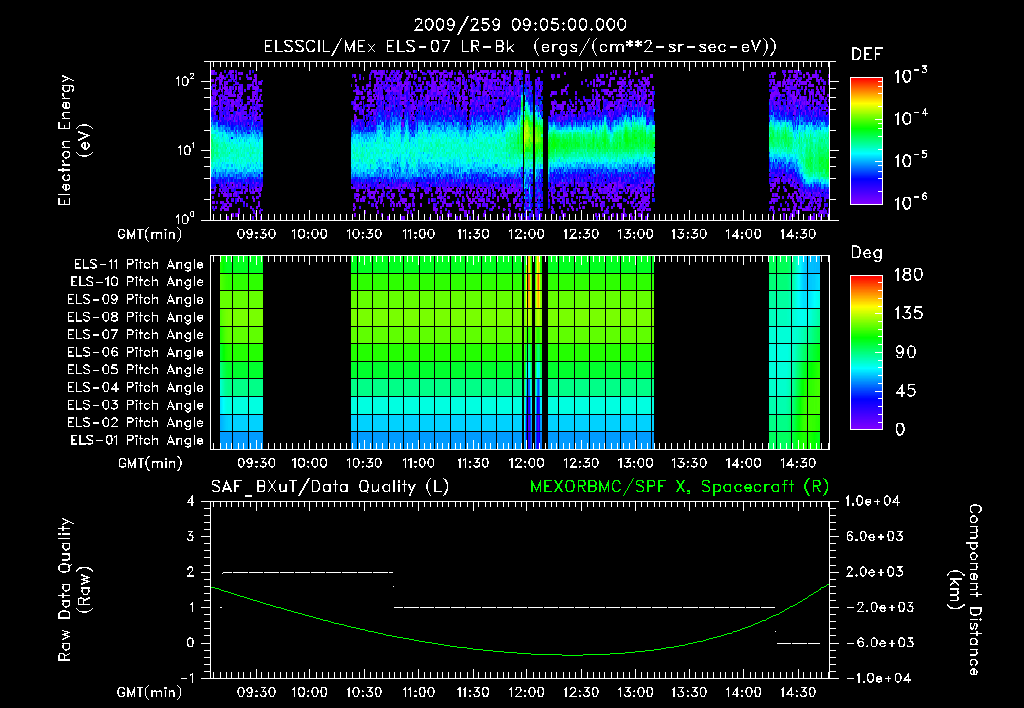Click the 13:00 tick label under the spectrogram
Image resolution: width=1024 pixels, height=708 pixels.
pyautogui.click(x=635, y=234)
